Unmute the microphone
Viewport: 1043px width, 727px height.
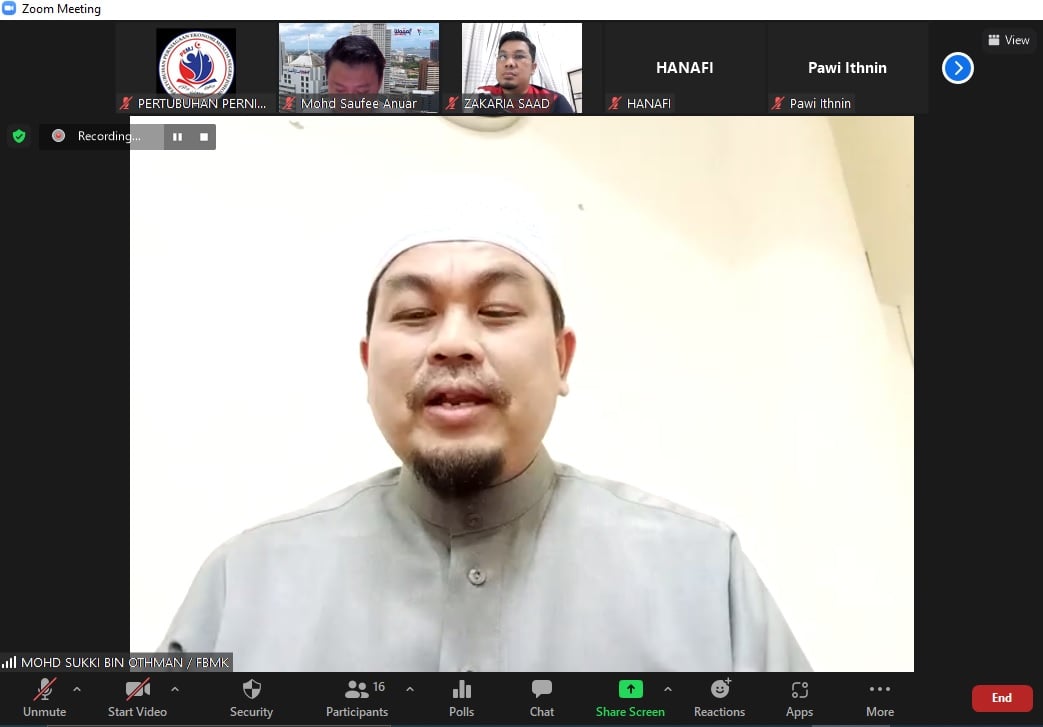pos(45,697)
